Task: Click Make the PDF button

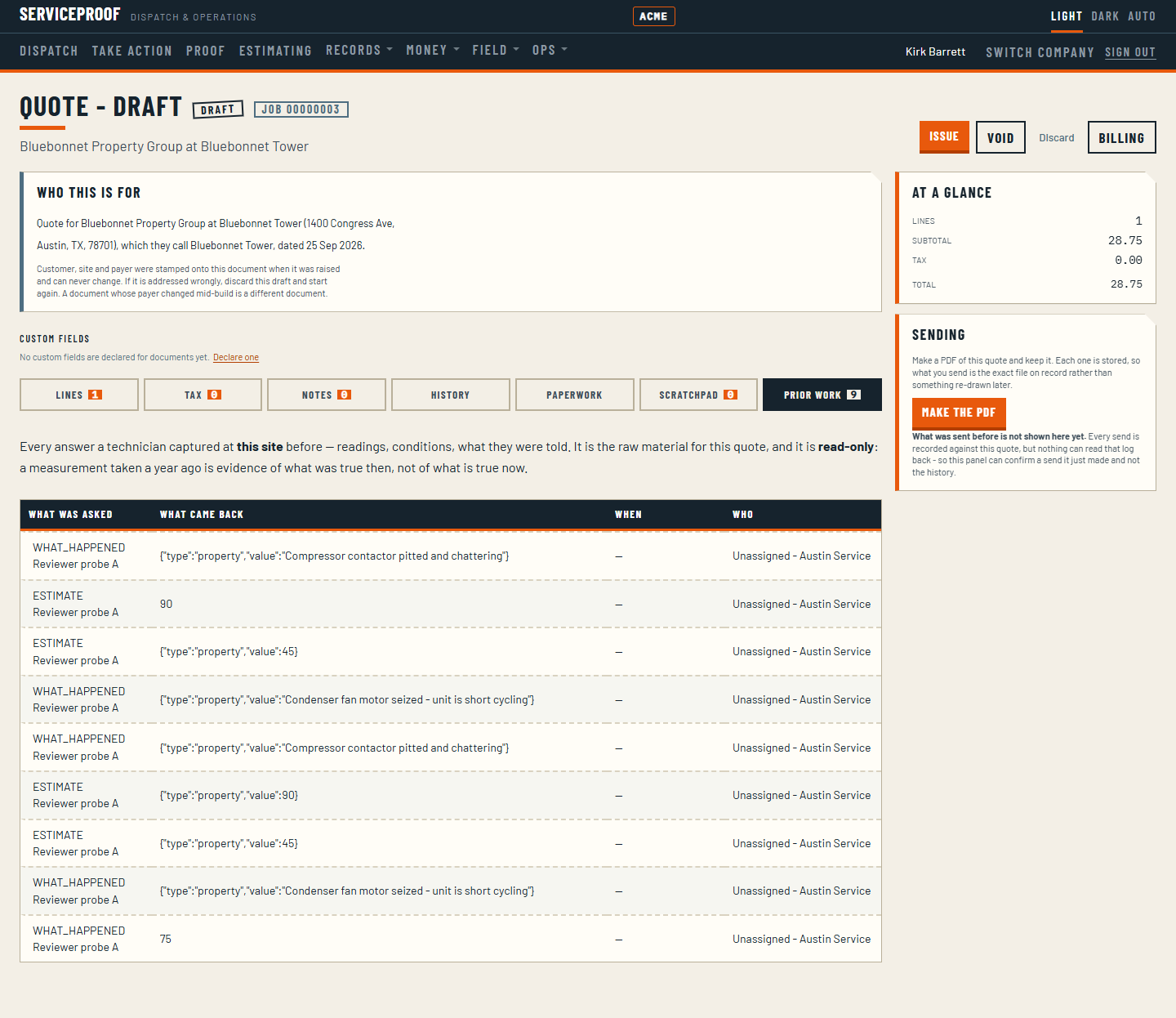Action: (x=959, y=413)
